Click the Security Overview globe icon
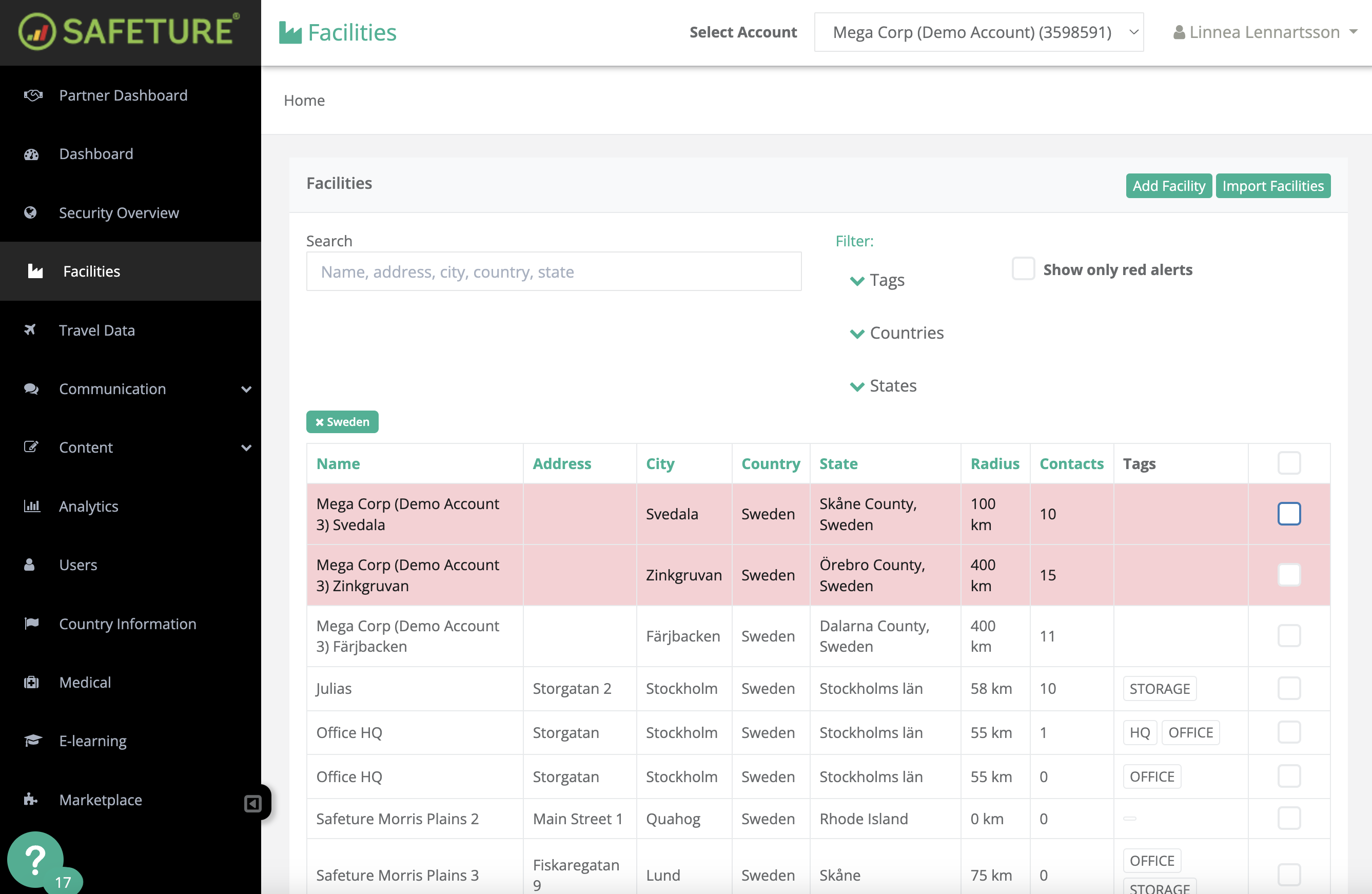 tap(31, 213)
